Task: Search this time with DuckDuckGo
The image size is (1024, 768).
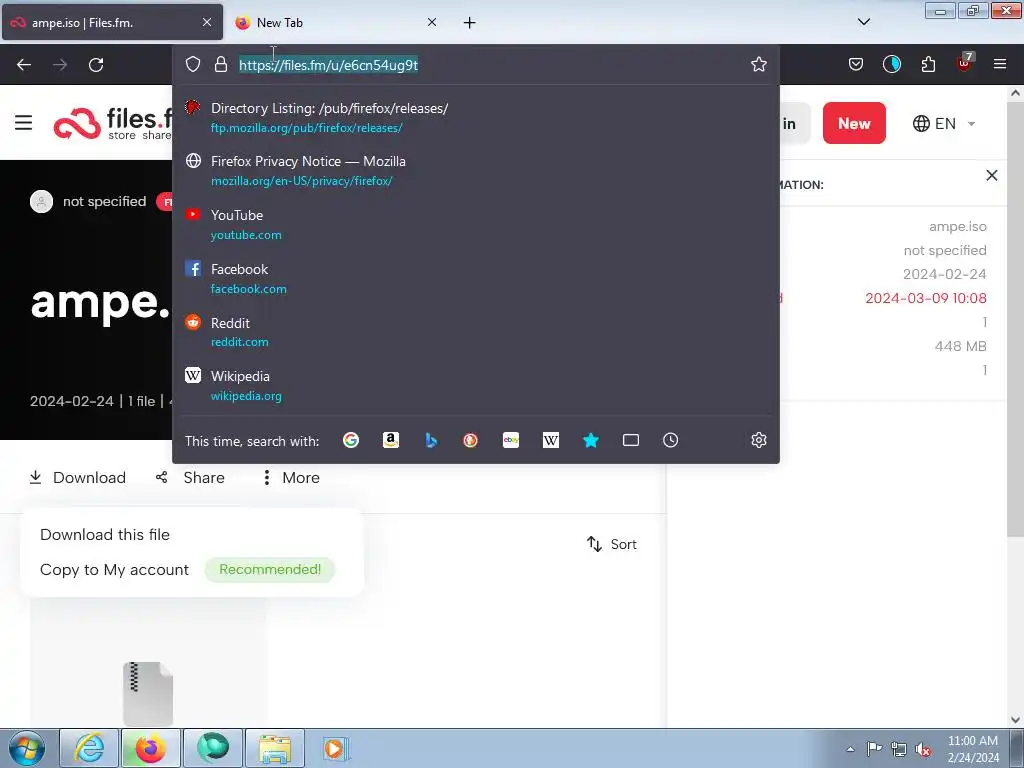Action: pos(470,440)
